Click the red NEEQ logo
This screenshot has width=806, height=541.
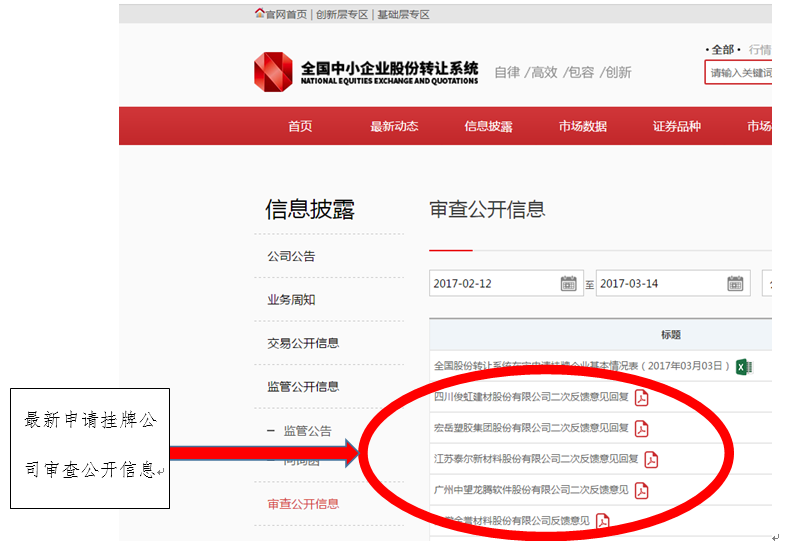(x=274, y=70)
